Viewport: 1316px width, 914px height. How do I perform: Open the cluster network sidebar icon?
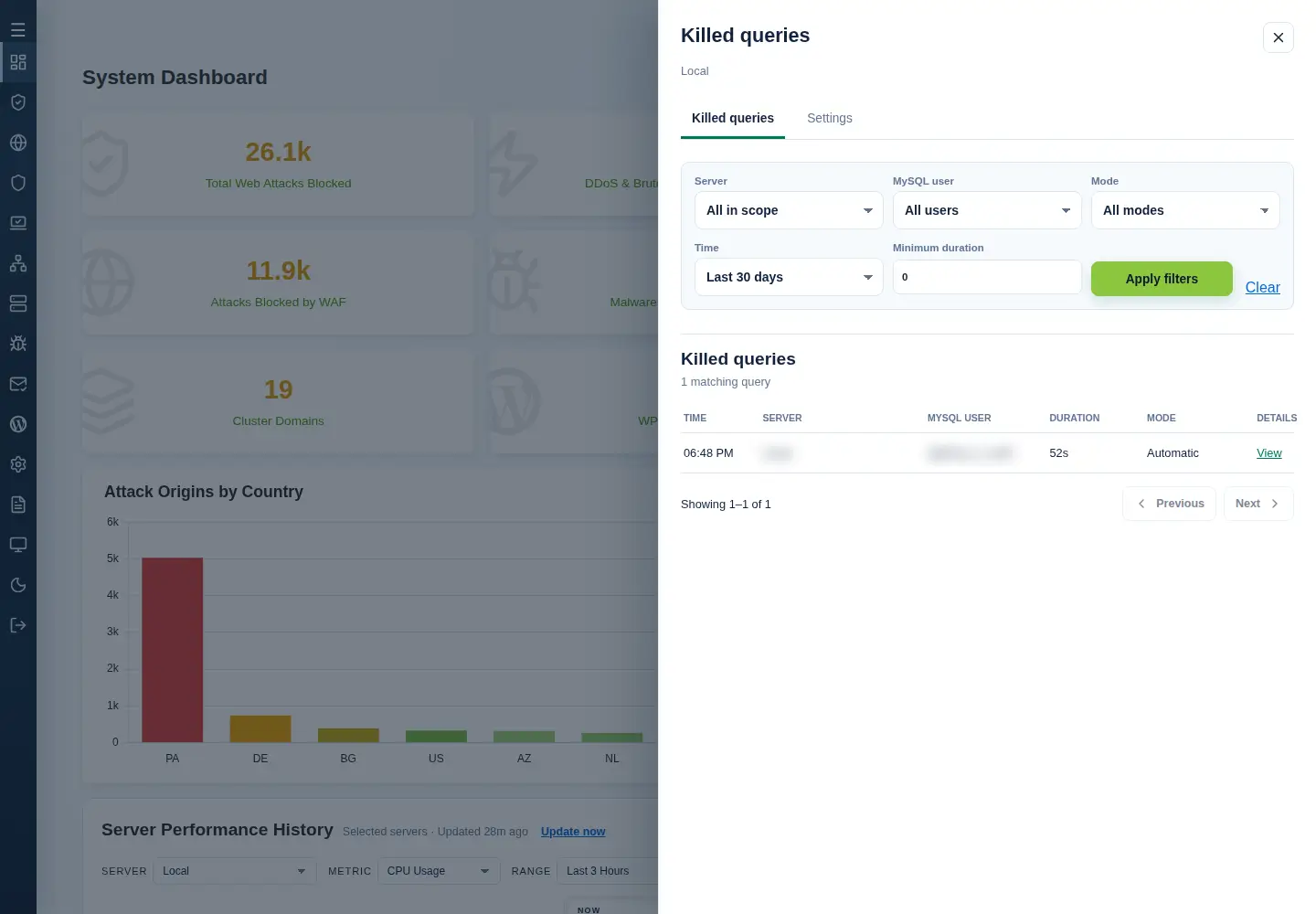click(17, 263)
